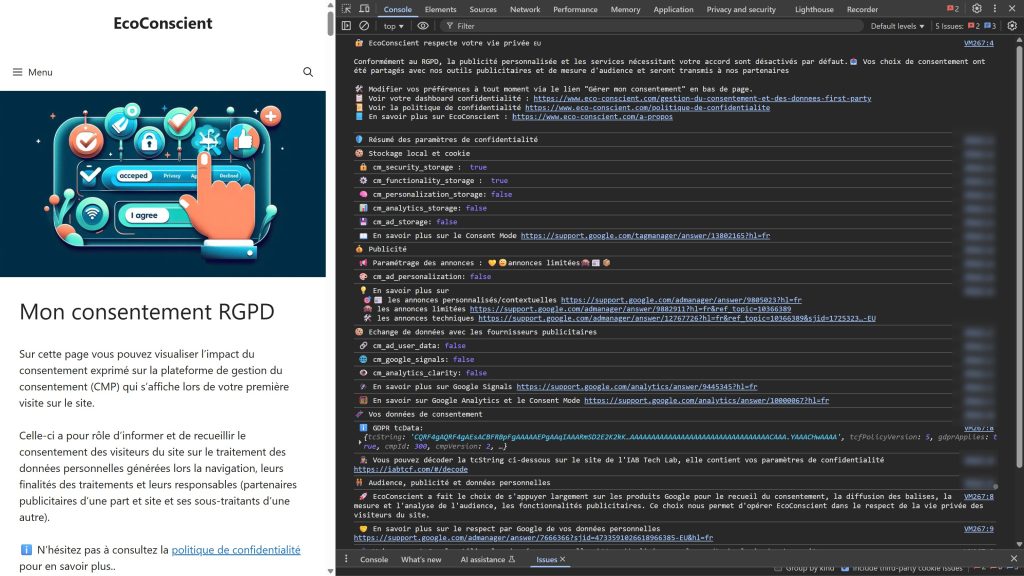The height and width of the screenshot is (576, 1024).
Task: Click the EcoConscient site title
Action: click(x=163, y=23)
